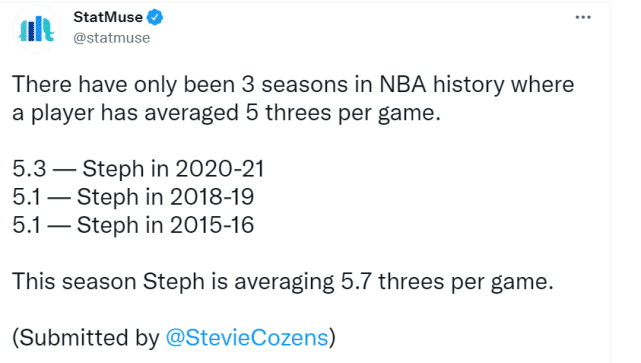The height and width of the screenshot is (363, 641).
Task: Click the '5.3' statistic value
Action: tap(29, 169)
